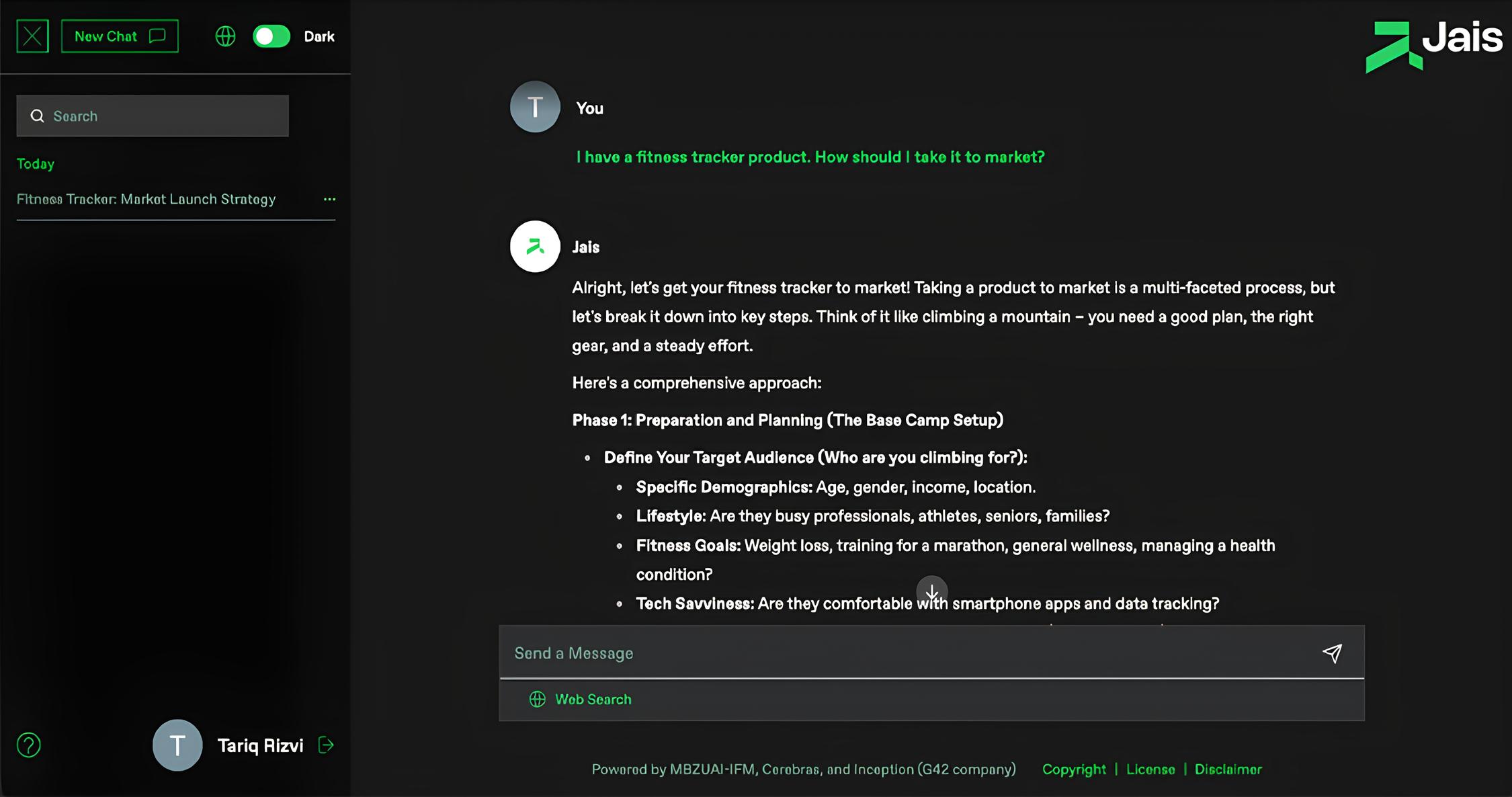Click the globe language icon in the sidebar header
Viewport: 1512px width, 797px height.
(225, 36)
